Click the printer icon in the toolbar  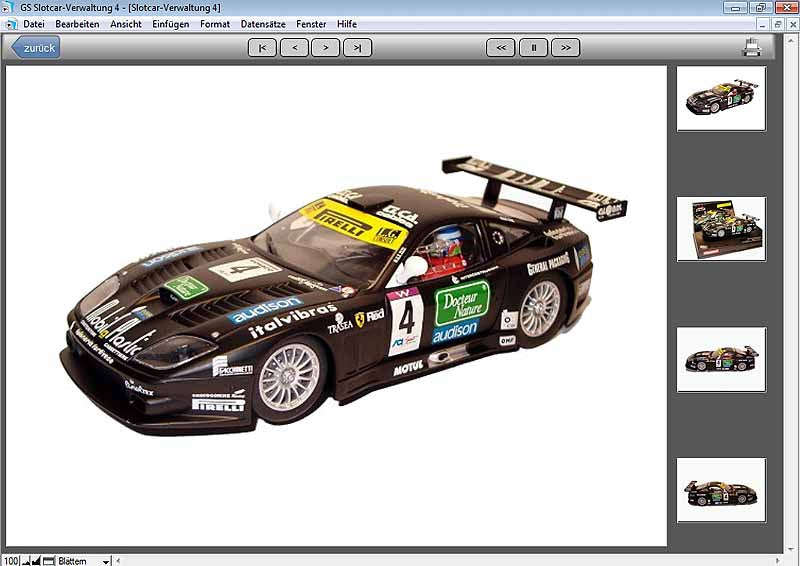tap(752, 47)
